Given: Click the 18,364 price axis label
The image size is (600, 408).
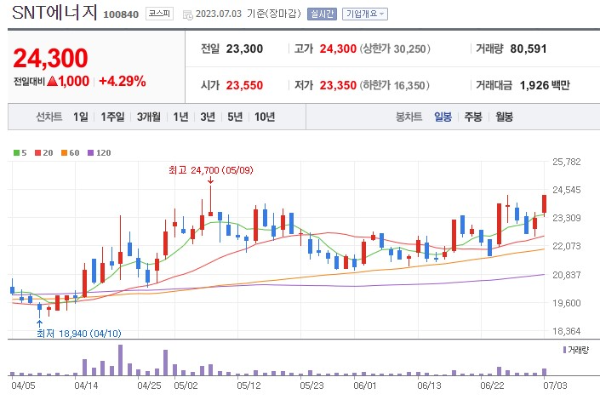Looking at the screenshot, I should click(566, 331).
